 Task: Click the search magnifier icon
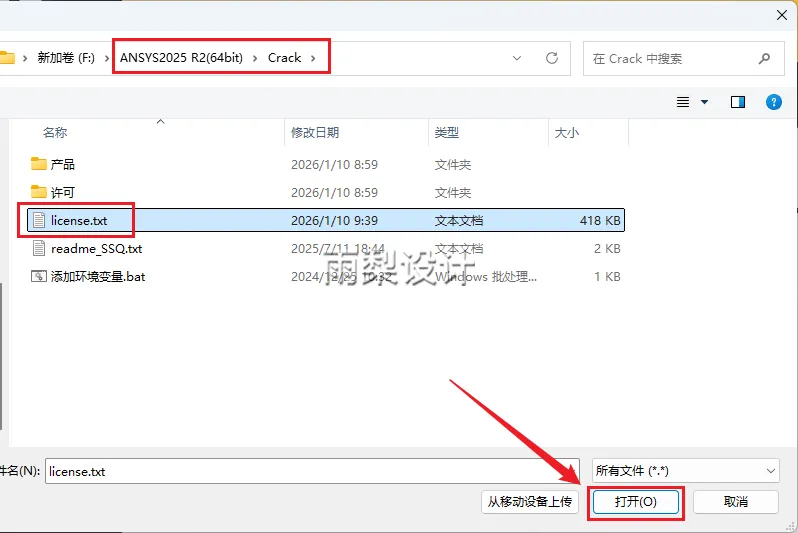coord(764,59)
